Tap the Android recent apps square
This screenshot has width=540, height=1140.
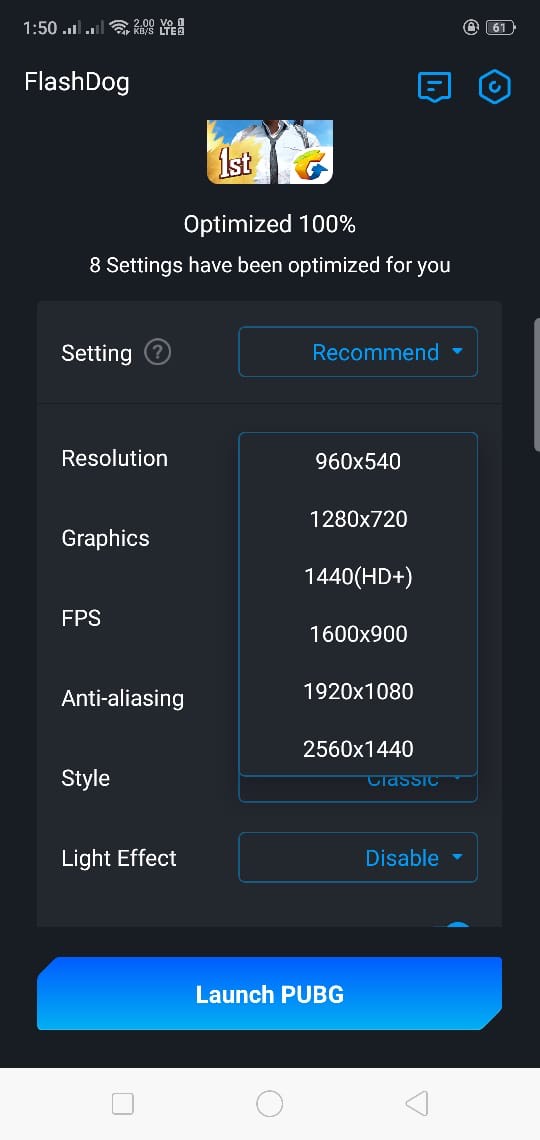tap(123, 1104)
